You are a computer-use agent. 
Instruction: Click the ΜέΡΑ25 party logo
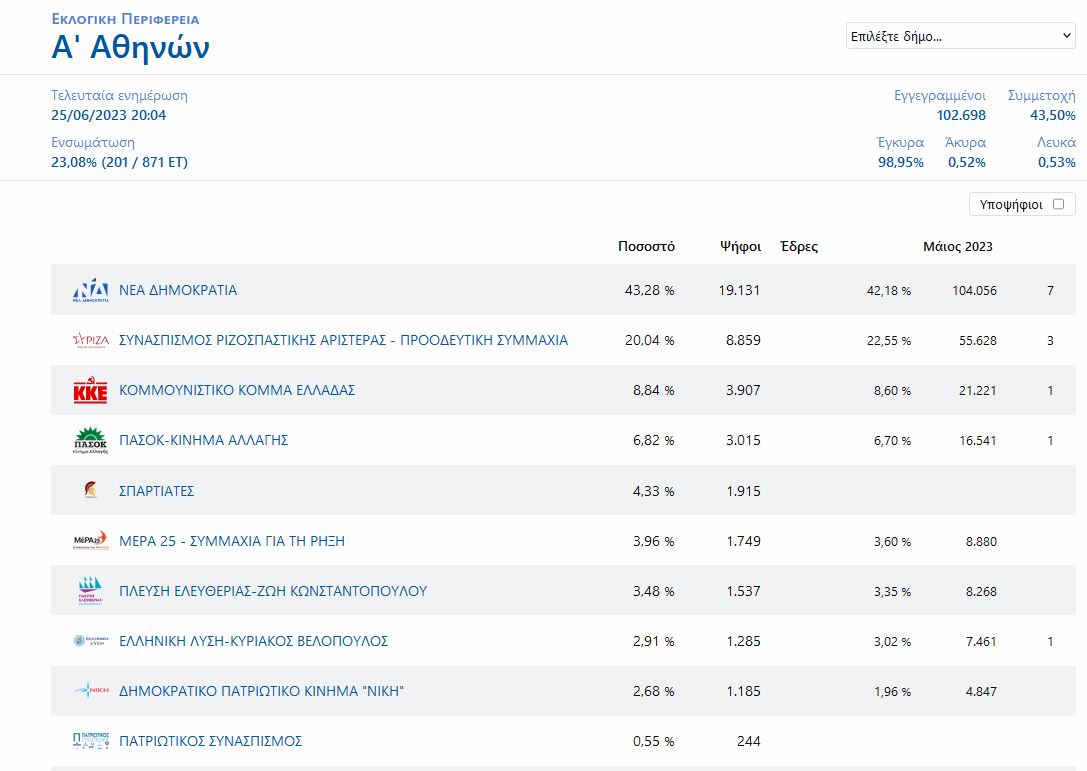[x=90, y=541]
